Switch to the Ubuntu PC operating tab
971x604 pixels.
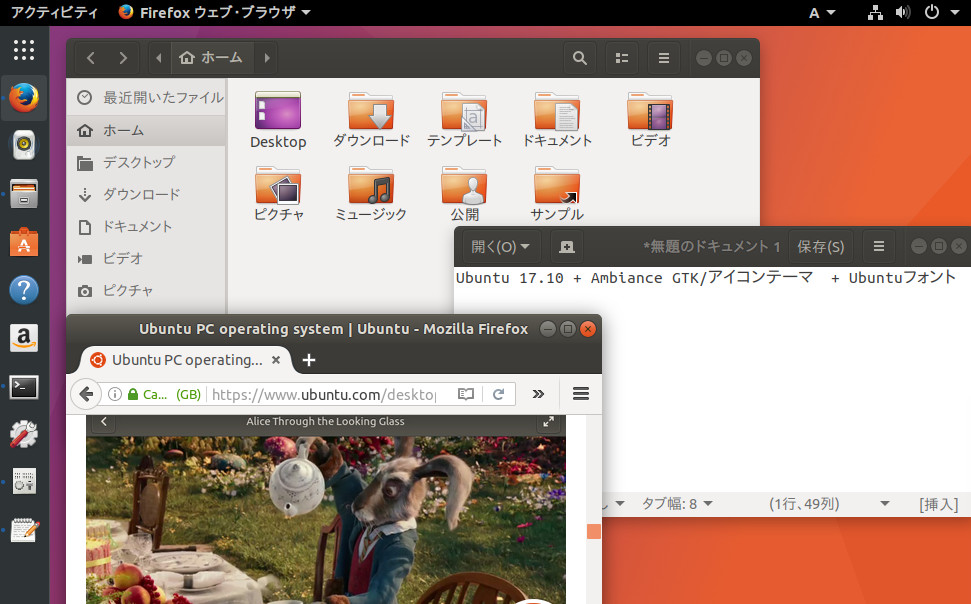[180, 360]
